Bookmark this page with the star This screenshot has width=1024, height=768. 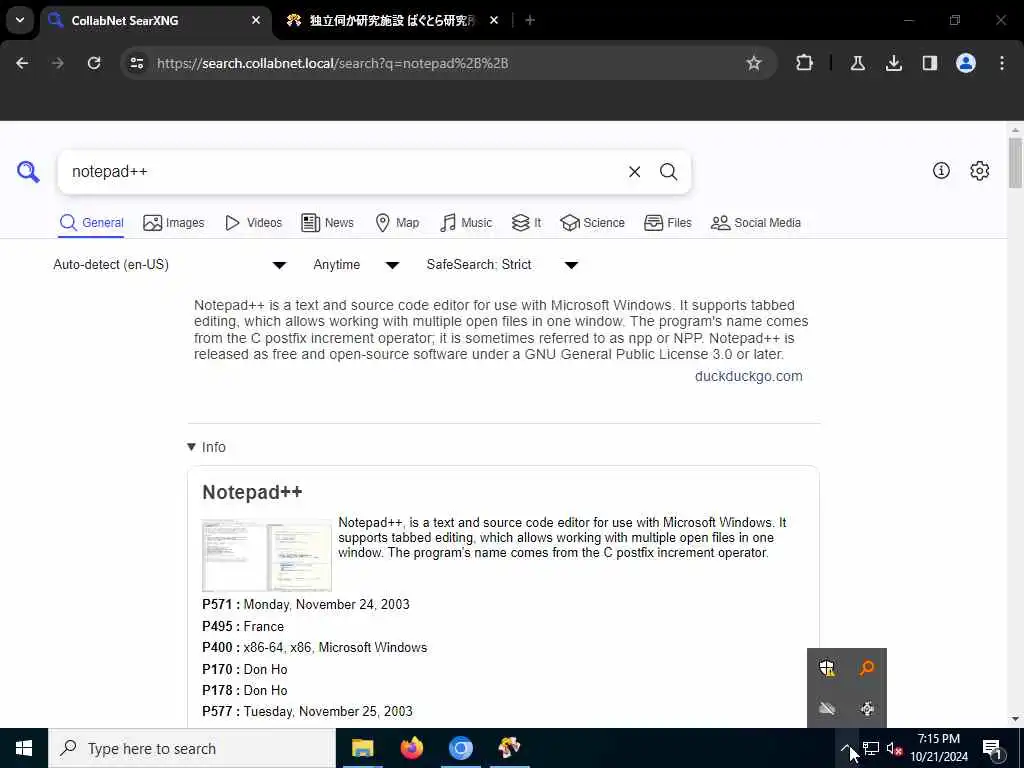pos(754,63)
